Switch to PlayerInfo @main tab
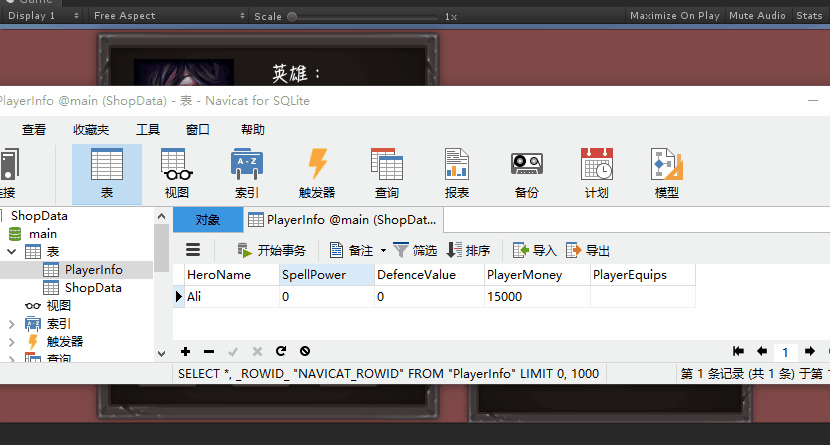Viewport: 830px width, 445px height. point(344,220)
